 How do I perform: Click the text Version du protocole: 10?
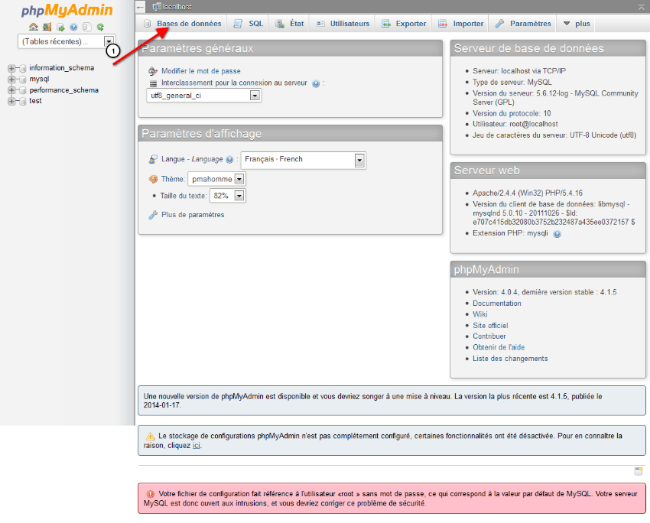tap(512, 113)
